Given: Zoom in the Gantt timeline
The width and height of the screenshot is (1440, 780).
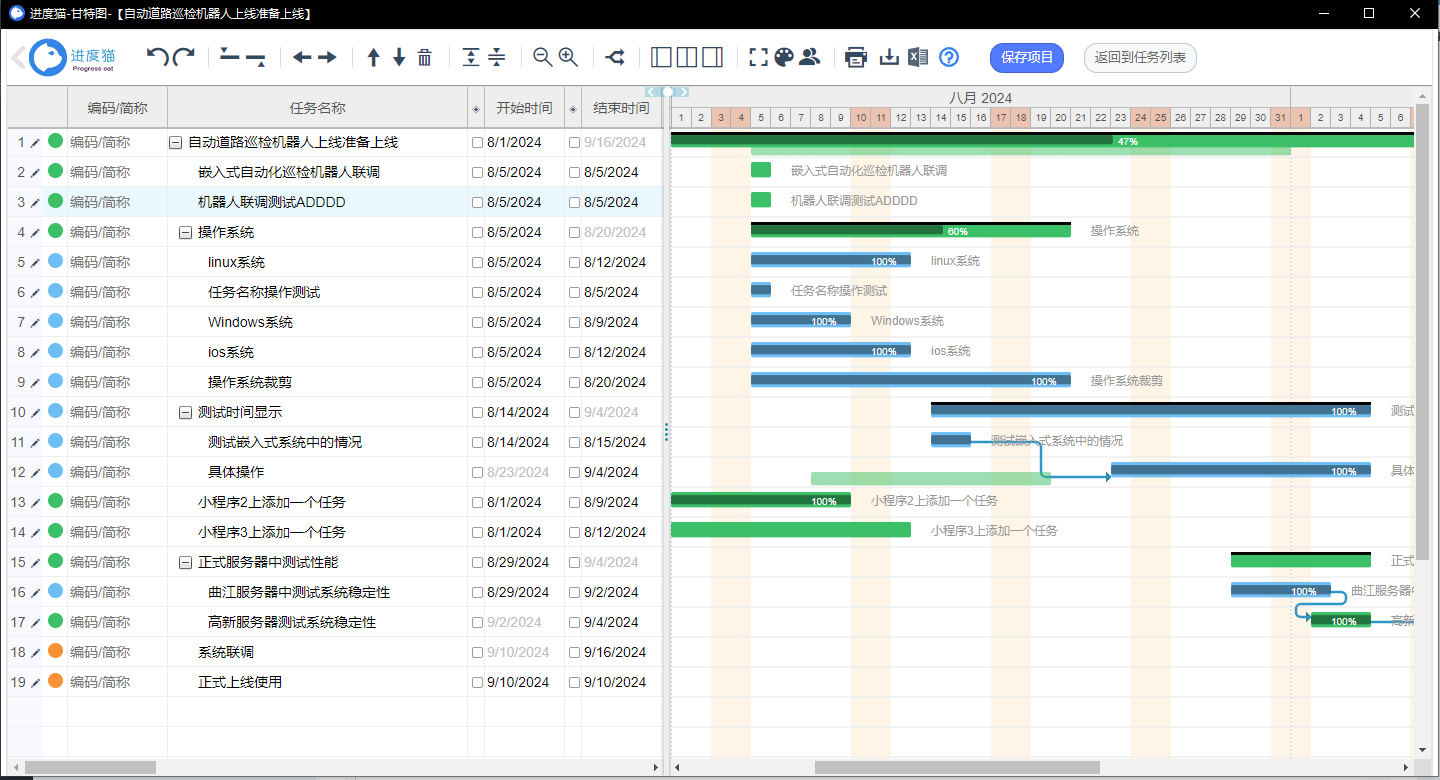Looking at the screenshot, I should [568, 57].
